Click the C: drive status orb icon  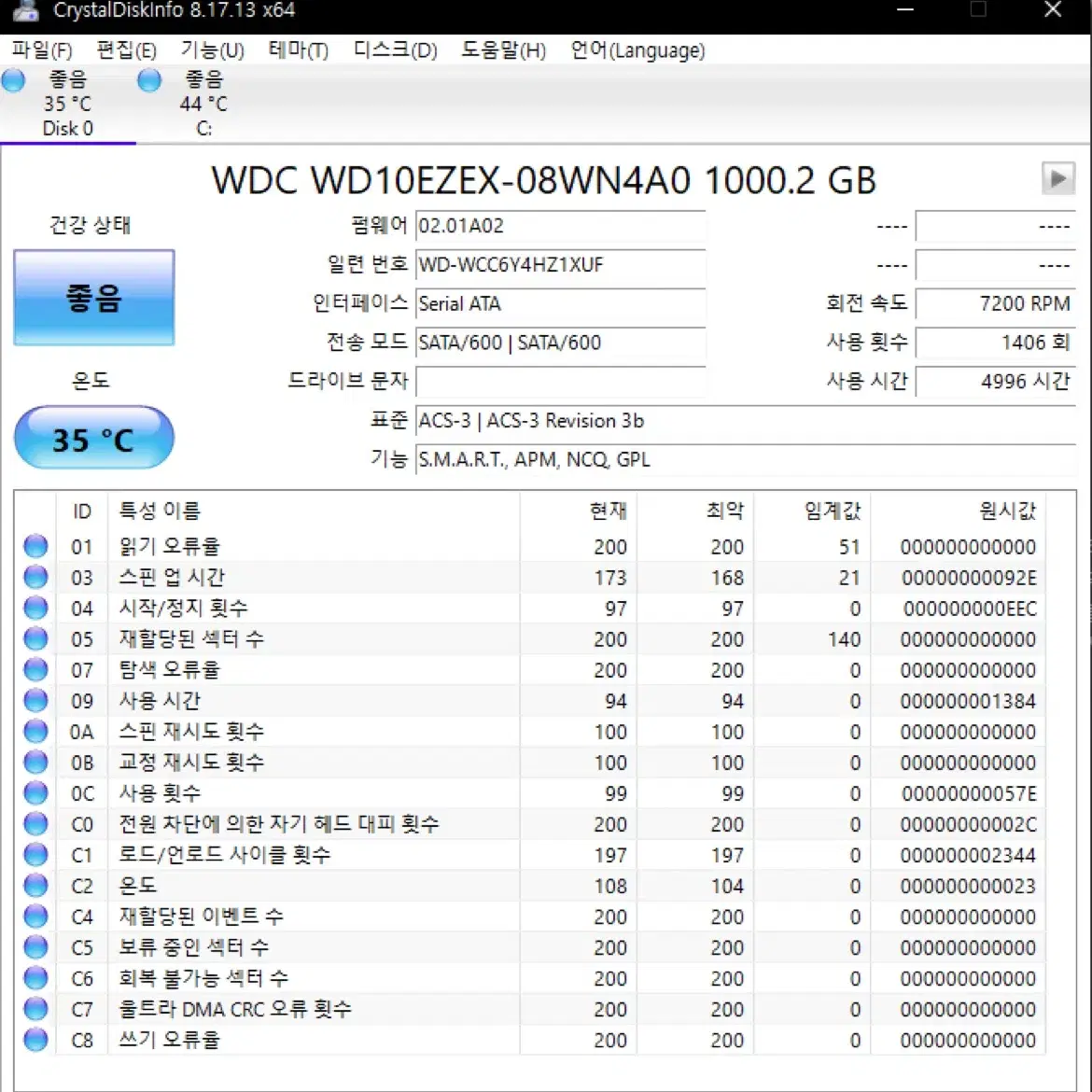point(149,80)
